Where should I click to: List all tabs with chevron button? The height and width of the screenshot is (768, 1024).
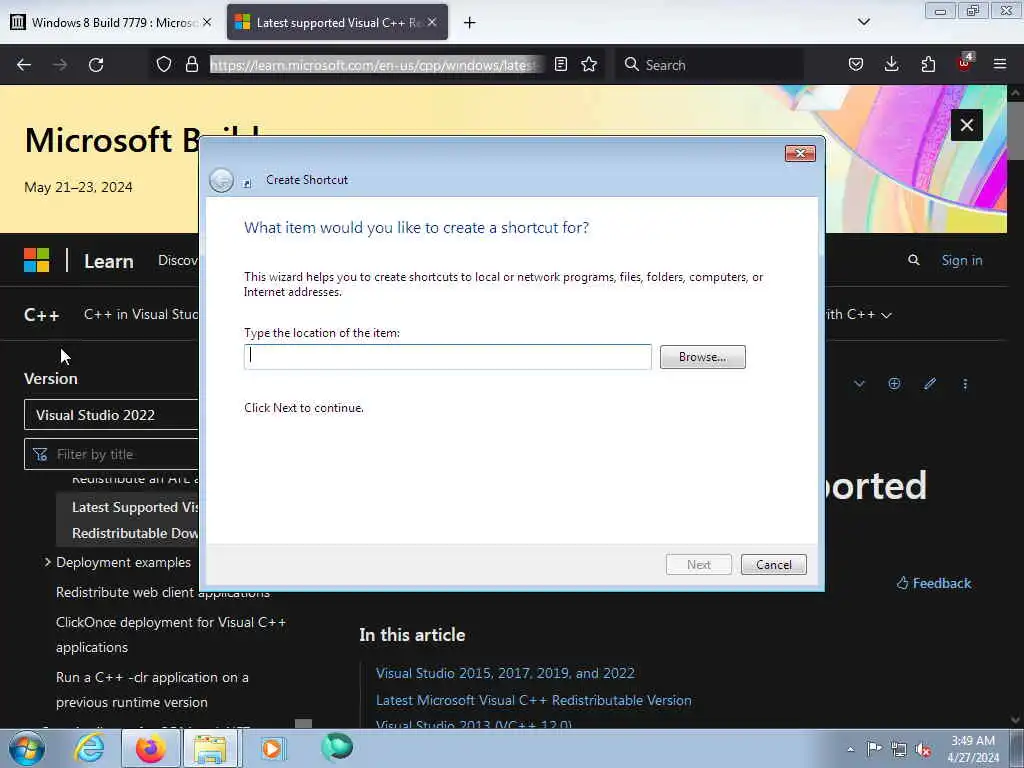pyautogui.click(x=864, y=22)
